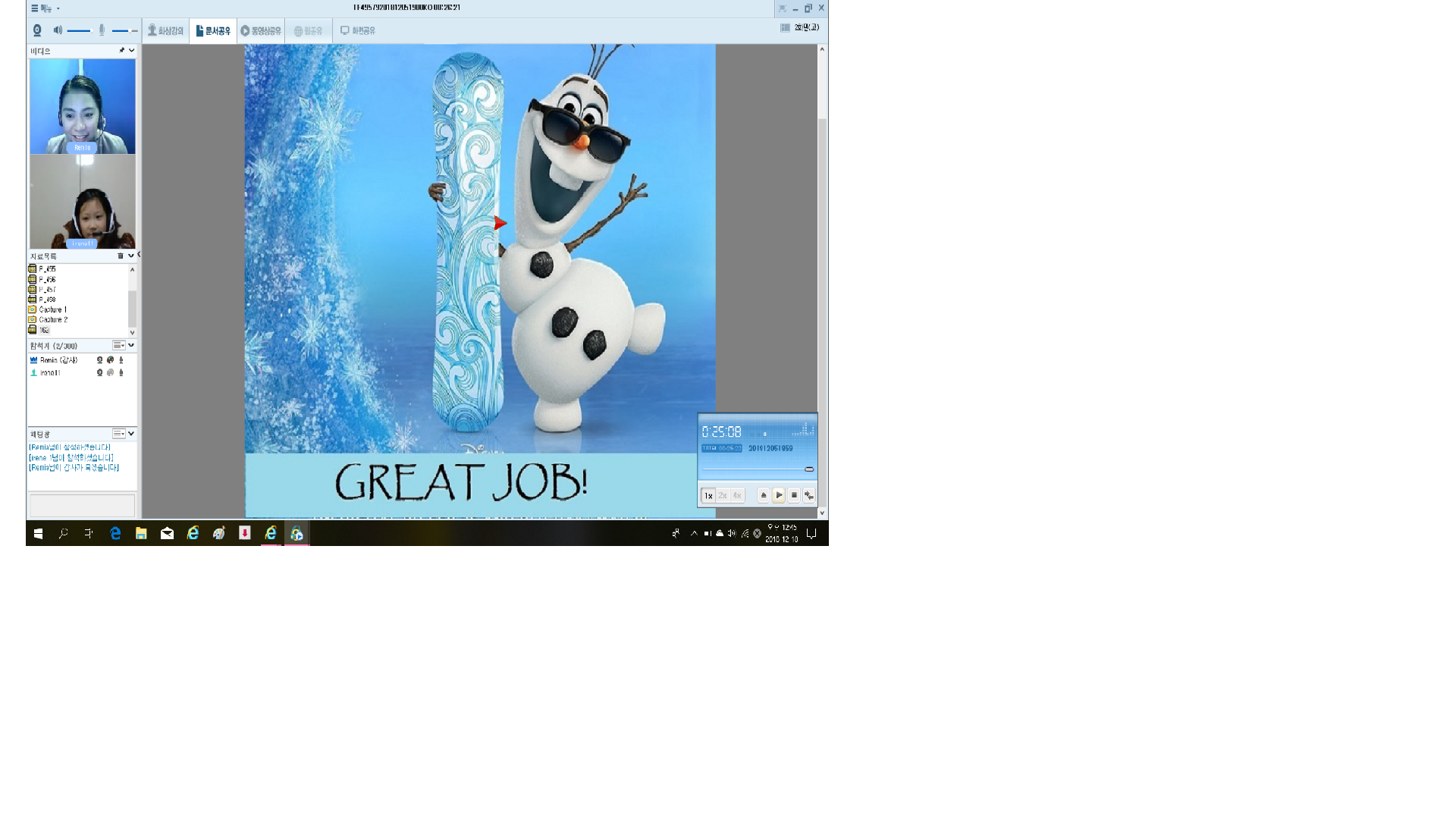The image size is (1456, 819).
Task: Toggle irene11's microphone icon in attendee list
Action: pos(121,373)
